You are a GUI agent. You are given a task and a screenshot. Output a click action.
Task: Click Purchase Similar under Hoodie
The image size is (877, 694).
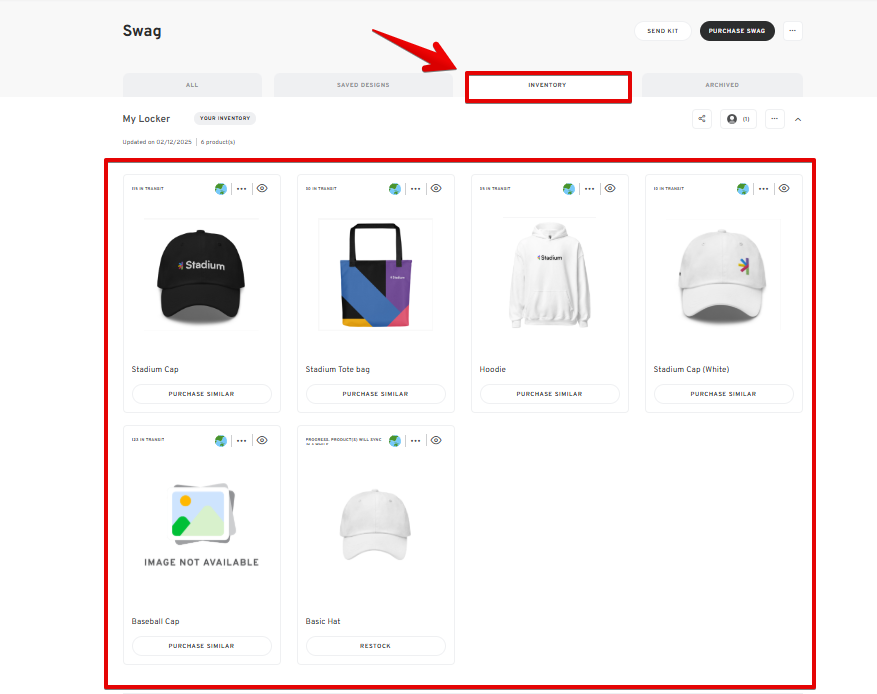[549, 394]
